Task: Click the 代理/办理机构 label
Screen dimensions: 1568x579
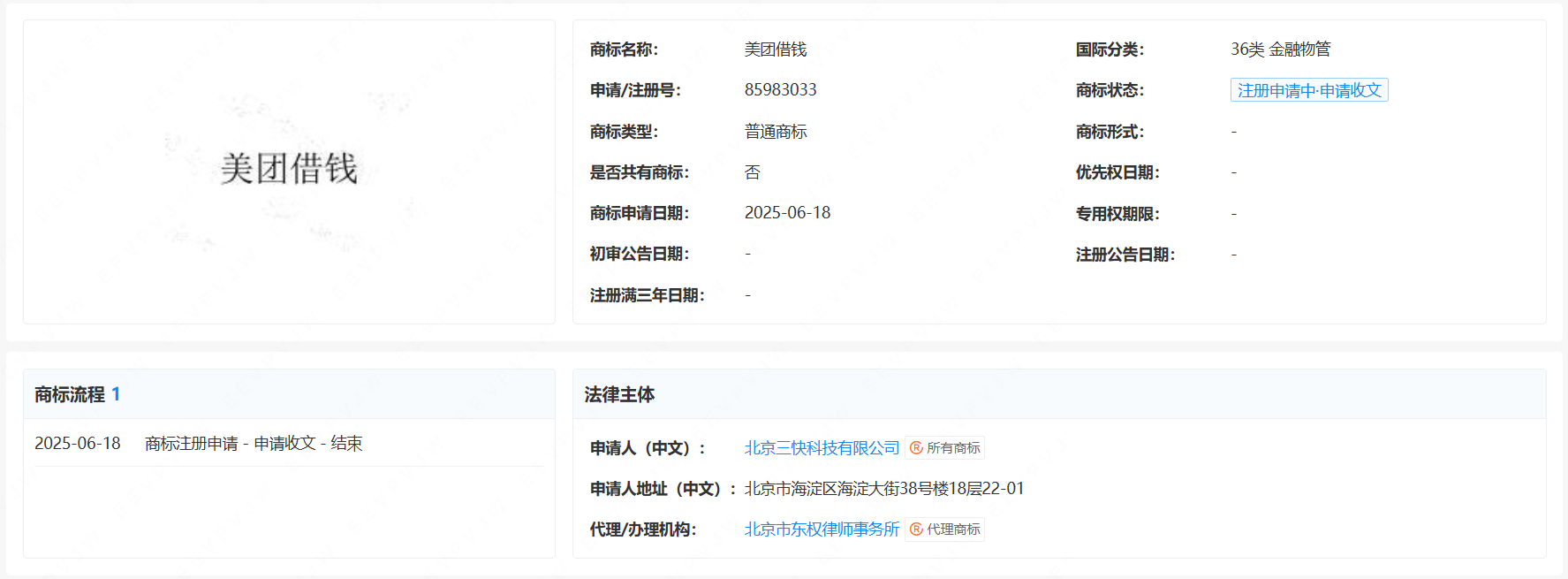Action: pos(643,529)
